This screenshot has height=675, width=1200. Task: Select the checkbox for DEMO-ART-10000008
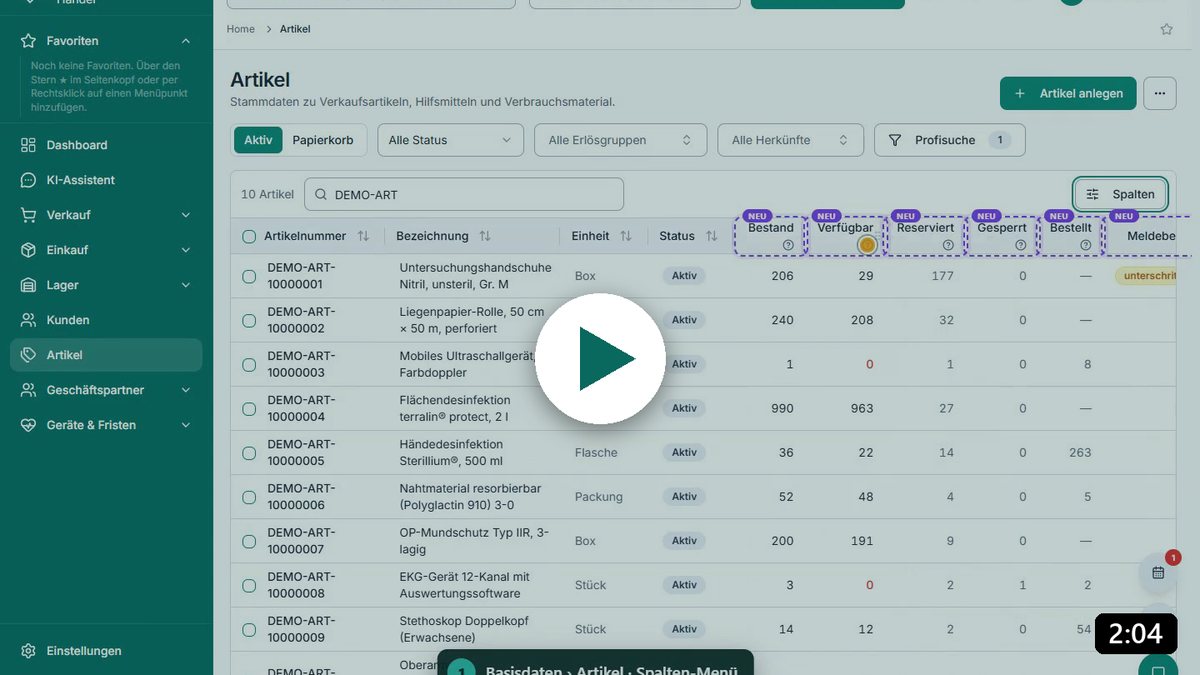(x=249, y=585)
